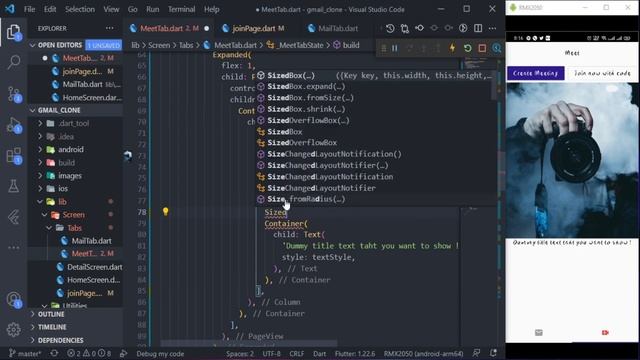Open the Selection menu
The width and height of the screenshot is (640, 360).
click(80, 9)
